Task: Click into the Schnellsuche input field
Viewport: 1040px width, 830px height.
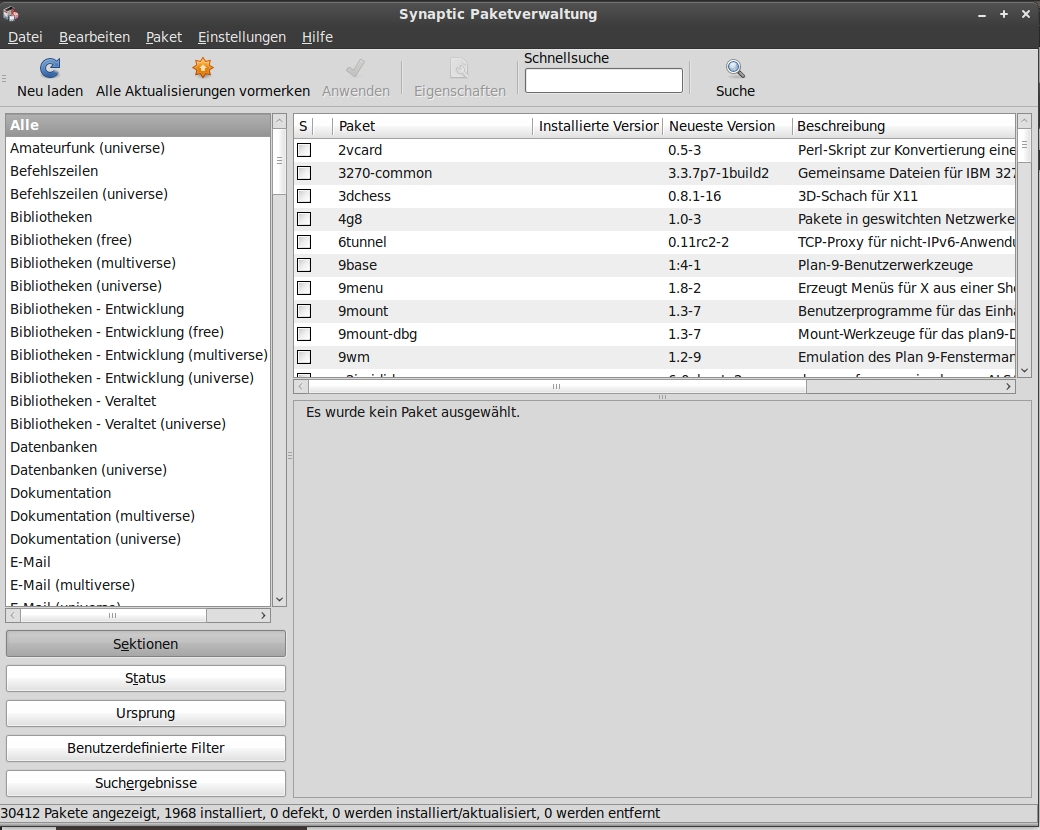Action: point(603,80)
